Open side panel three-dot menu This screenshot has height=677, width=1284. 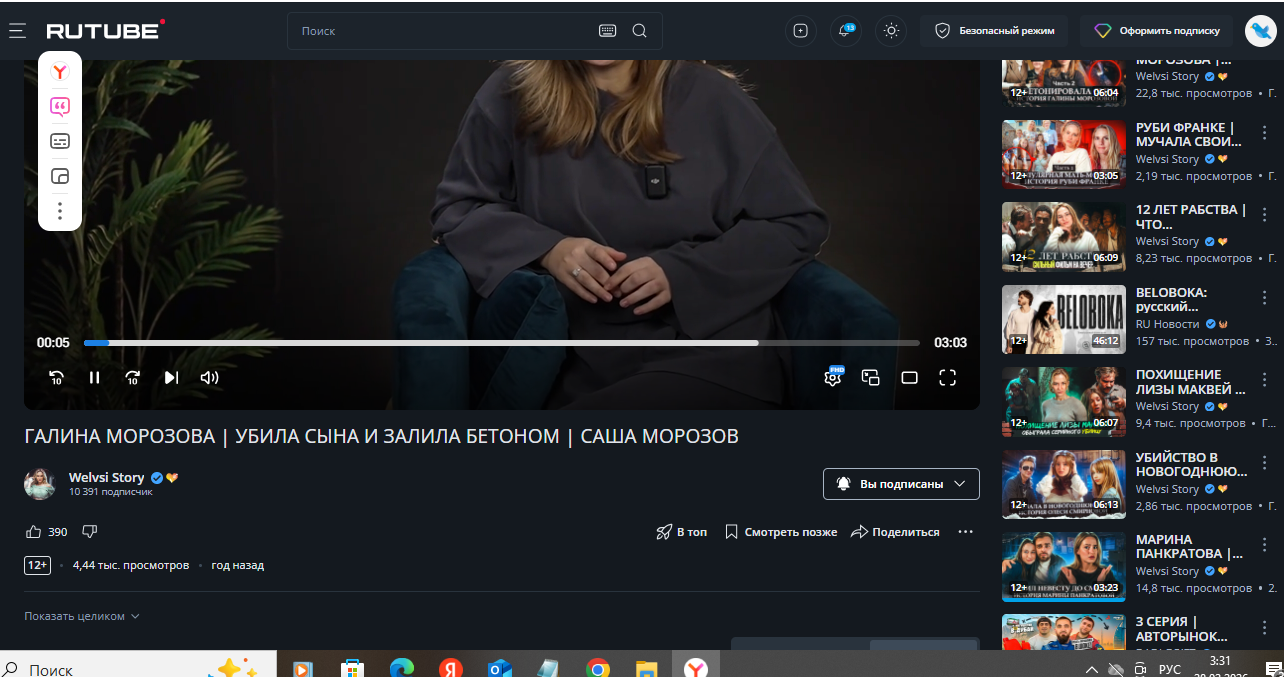coord(60,211)
